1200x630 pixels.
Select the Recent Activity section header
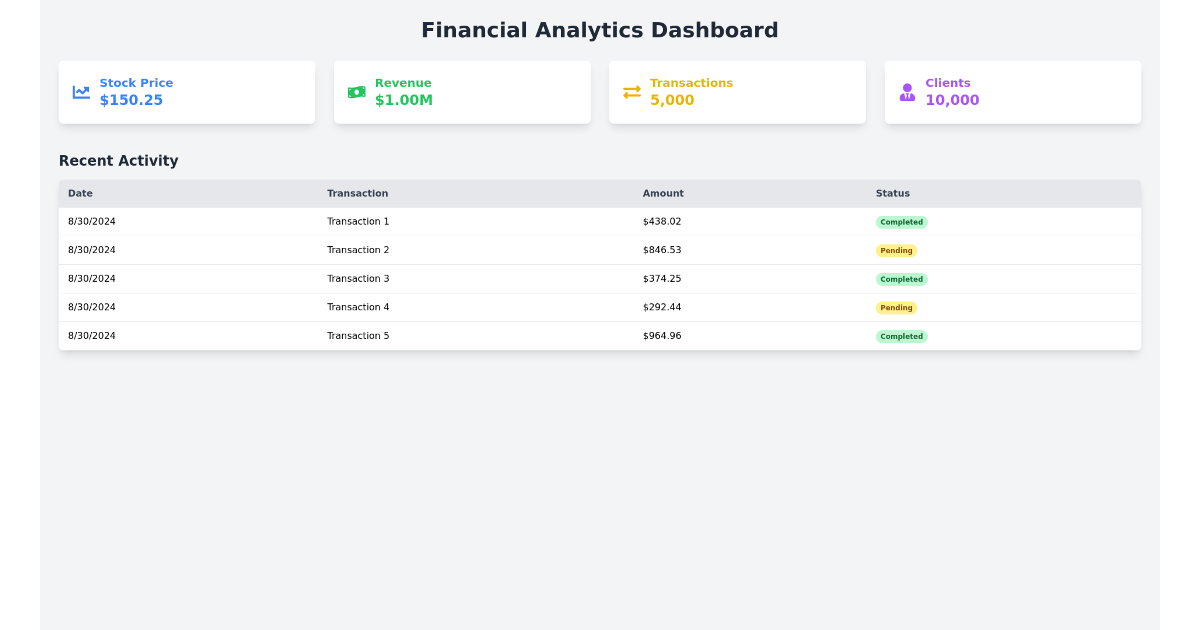tap(119, 160)
